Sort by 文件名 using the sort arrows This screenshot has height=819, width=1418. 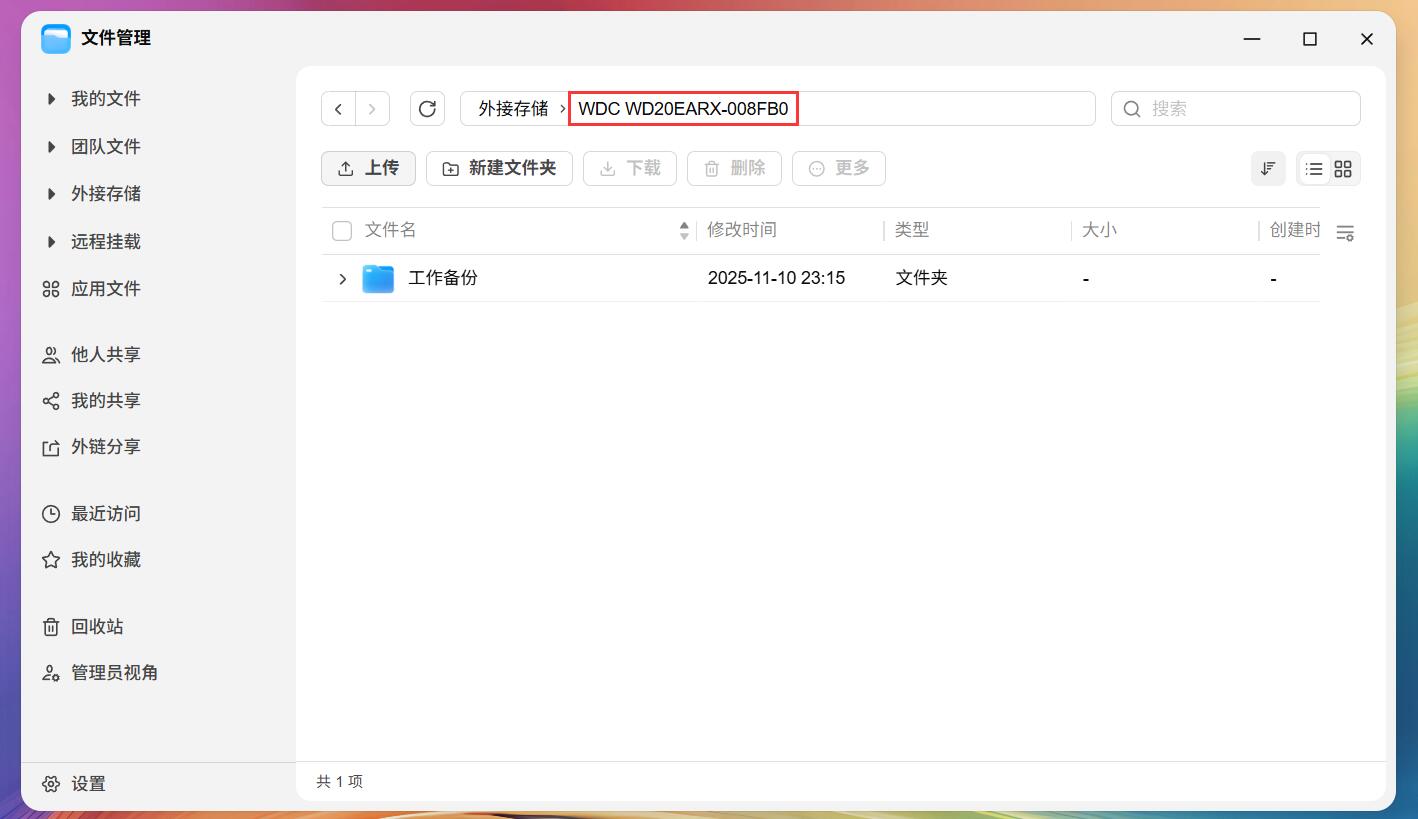click(684, 231)
